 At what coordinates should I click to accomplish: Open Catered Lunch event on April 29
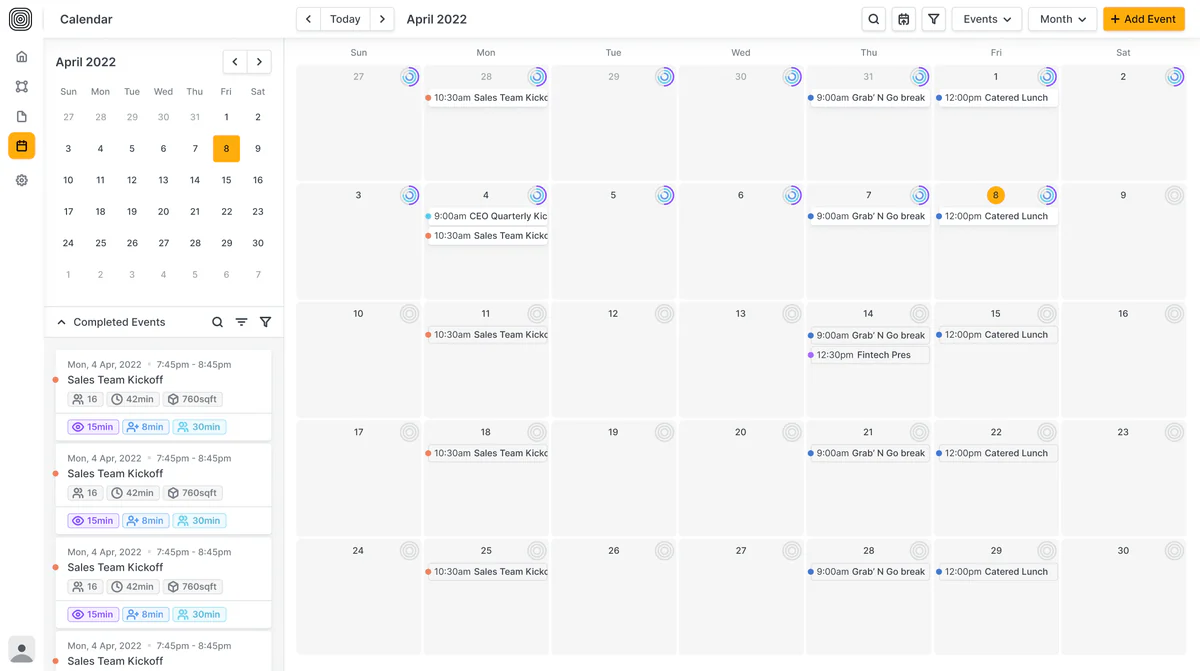[996, 572]
